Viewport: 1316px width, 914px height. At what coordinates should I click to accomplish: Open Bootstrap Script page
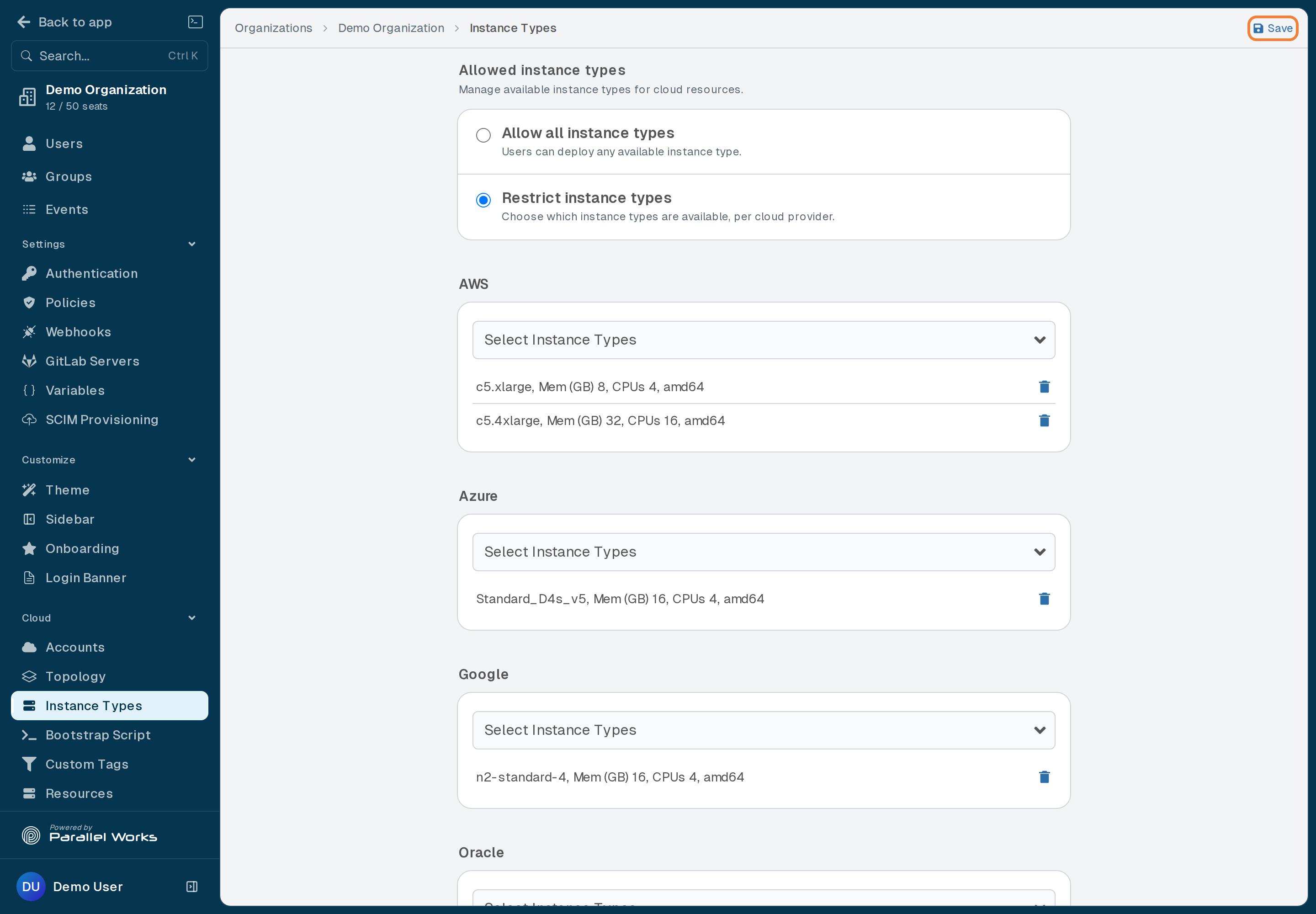pos(109,735)
